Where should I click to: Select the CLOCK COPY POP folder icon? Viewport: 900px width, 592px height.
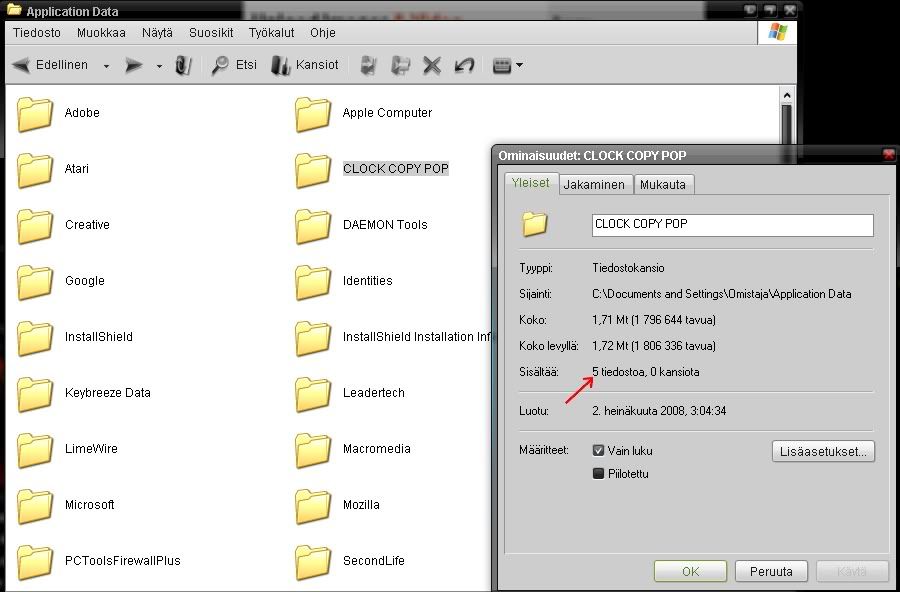point(313,171)
